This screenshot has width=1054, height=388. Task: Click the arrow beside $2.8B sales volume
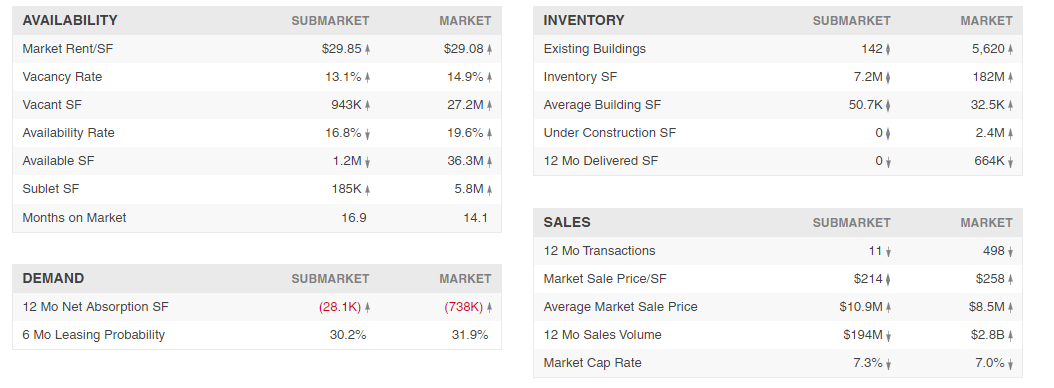(x=1010, y=336)
